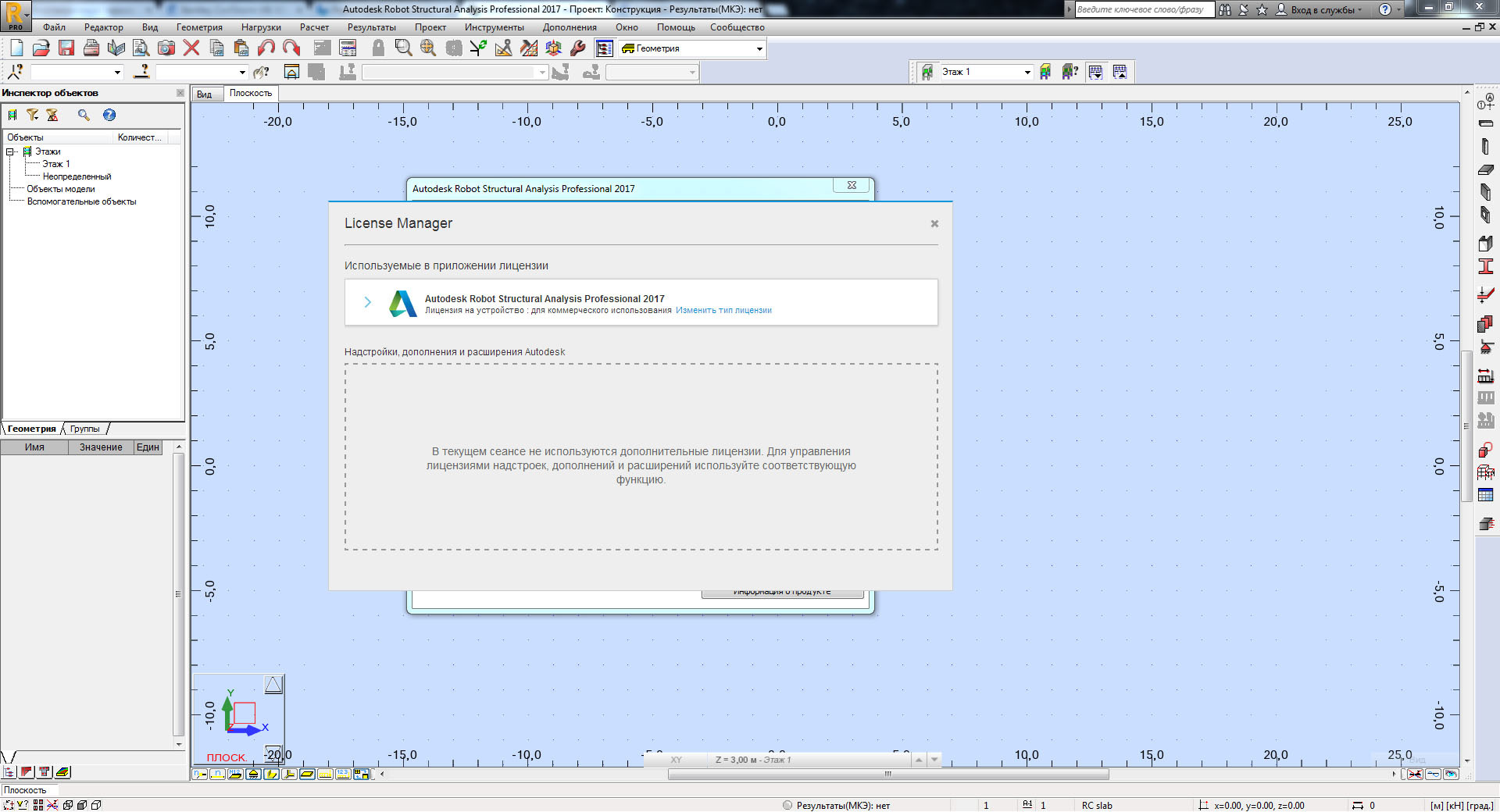Open the Этаж 1 story dropdown
The image size is (1500, 812).
coord(1027,72)
